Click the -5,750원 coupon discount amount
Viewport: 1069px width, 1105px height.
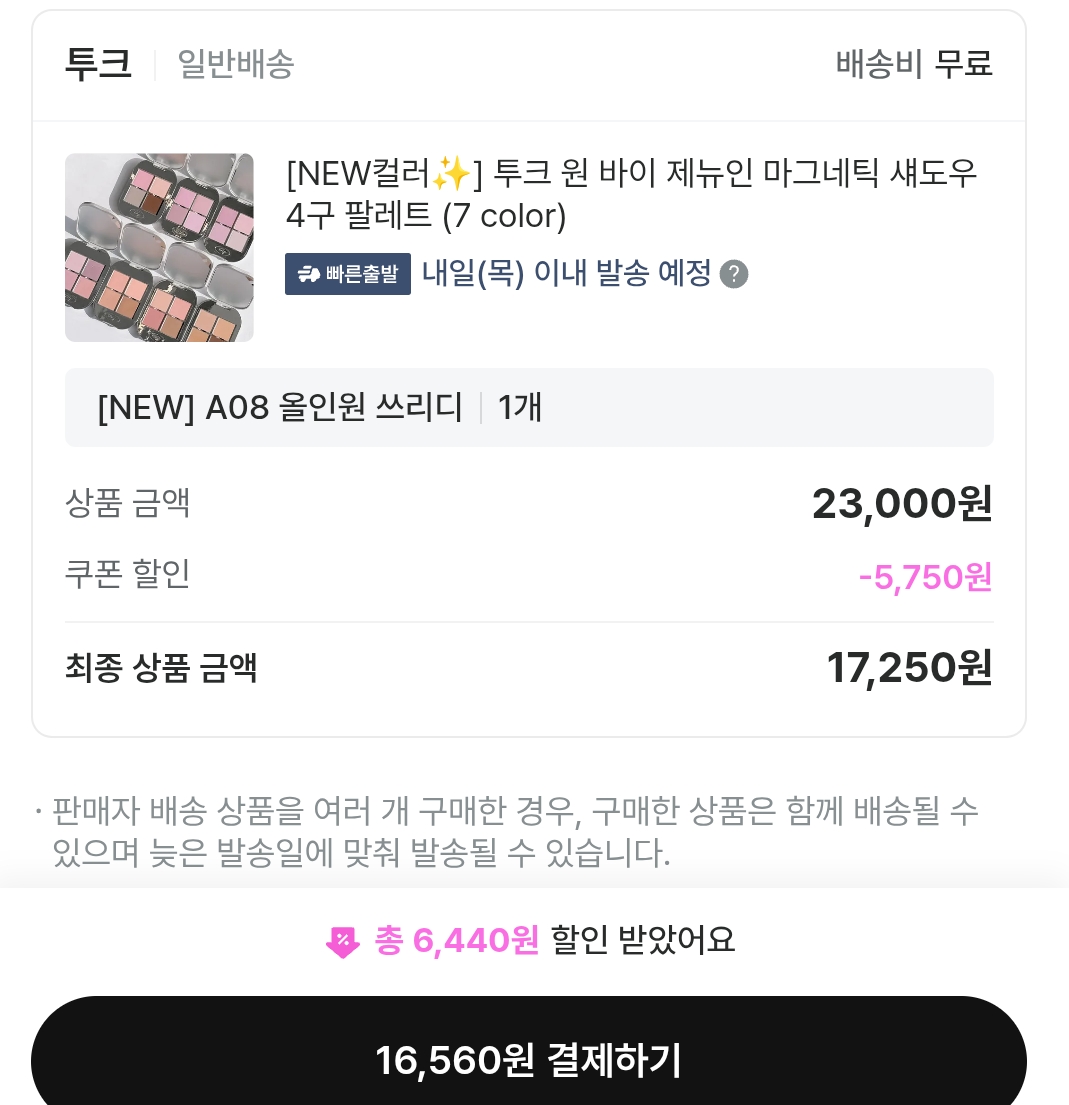(x=924, y=577)
